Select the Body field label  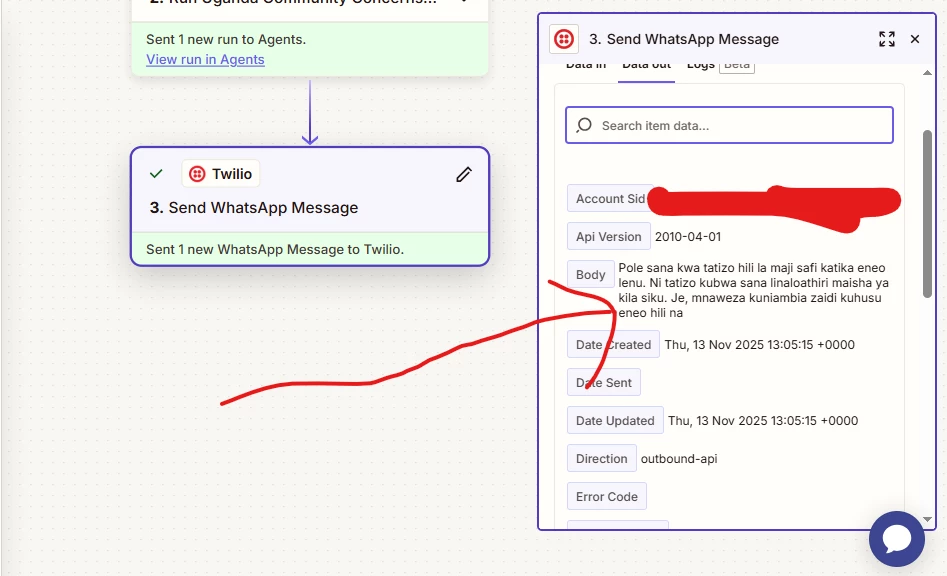coord(591,275)
